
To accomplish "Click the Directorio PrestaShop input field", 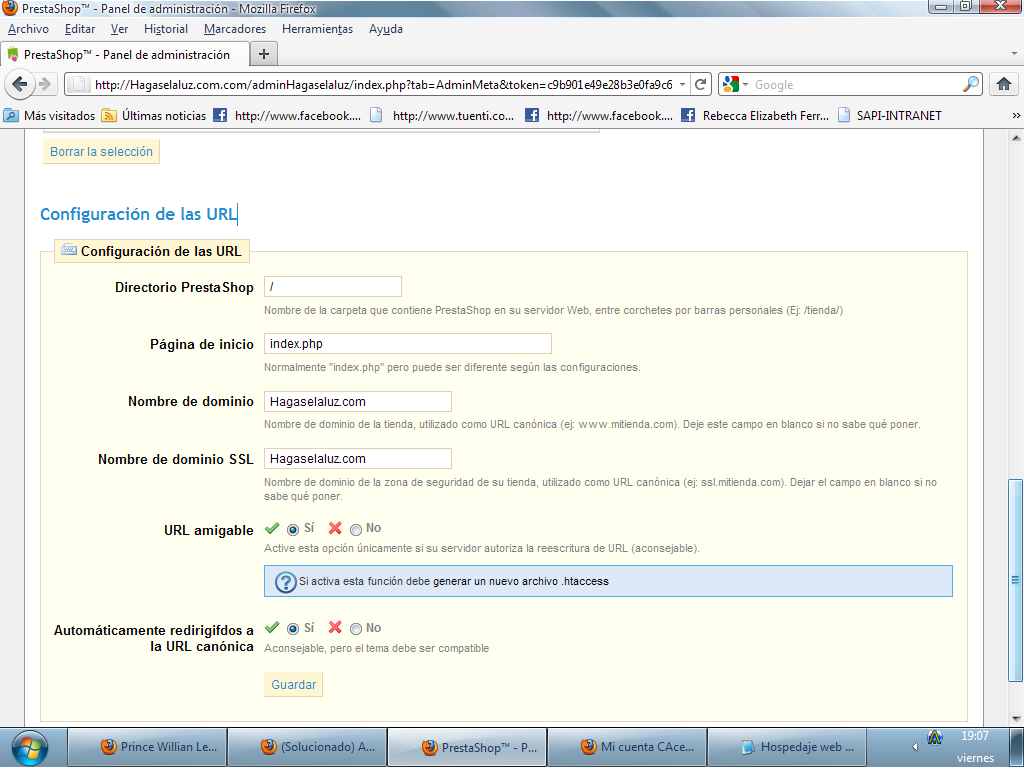I will click(332, 287).
